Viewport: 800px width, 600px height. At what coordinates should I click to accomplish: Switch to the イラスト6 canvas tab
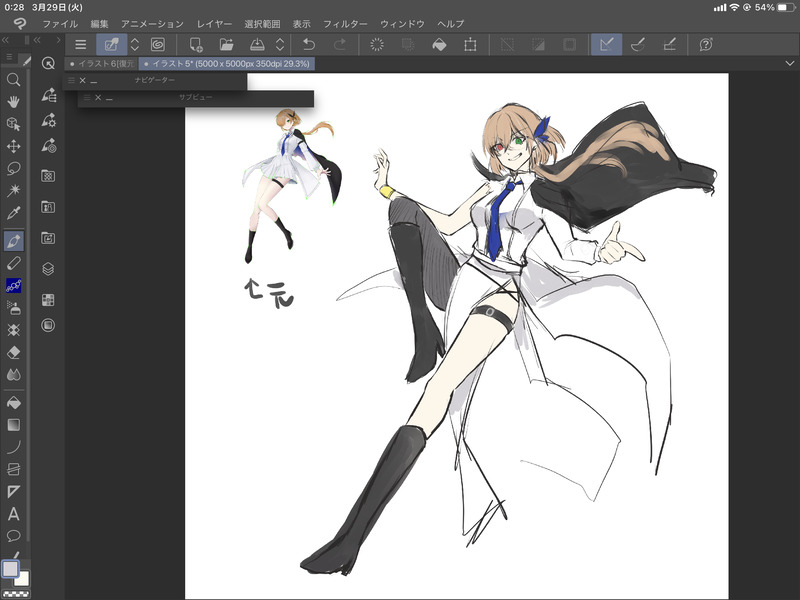click(x=102, y=64)
